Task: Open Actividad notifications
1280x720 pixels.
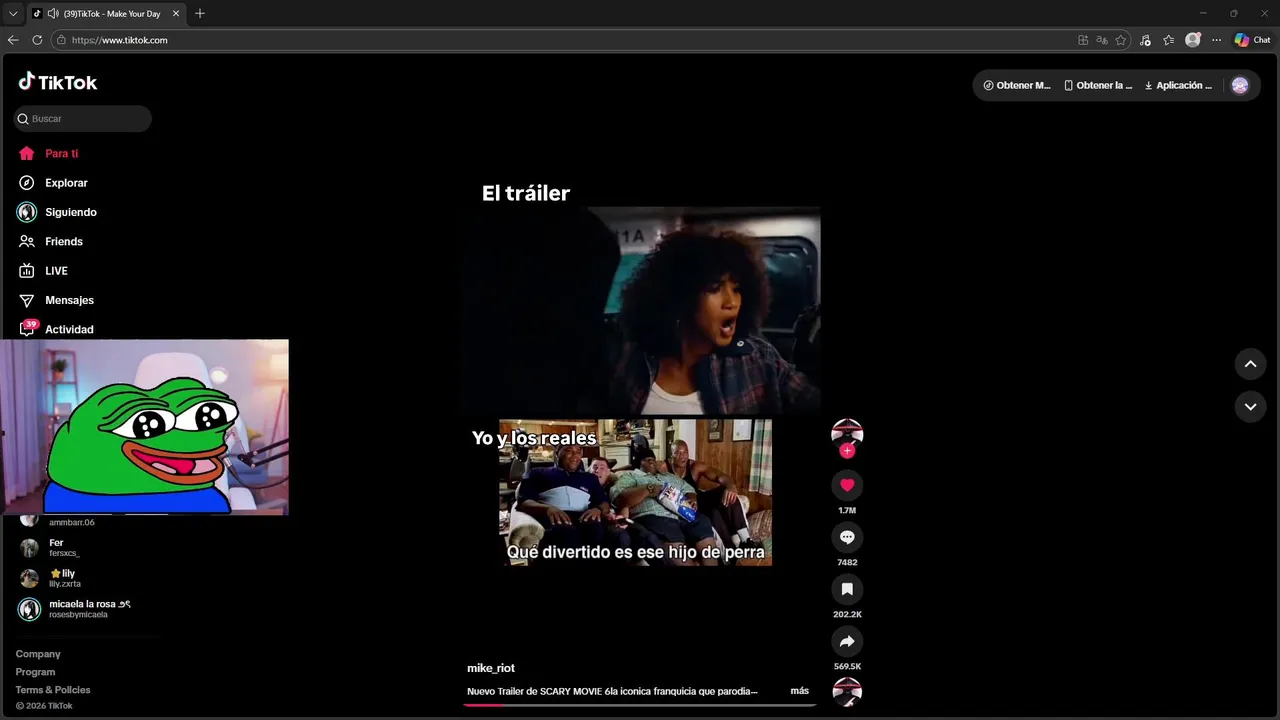Action: [55, 329]
